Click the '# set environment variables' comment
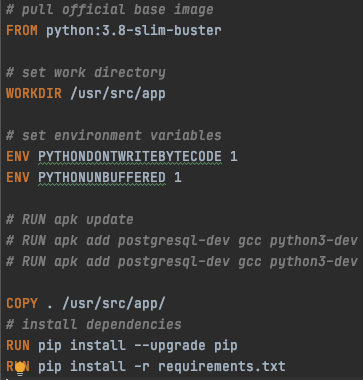 (x=114, y=136)
